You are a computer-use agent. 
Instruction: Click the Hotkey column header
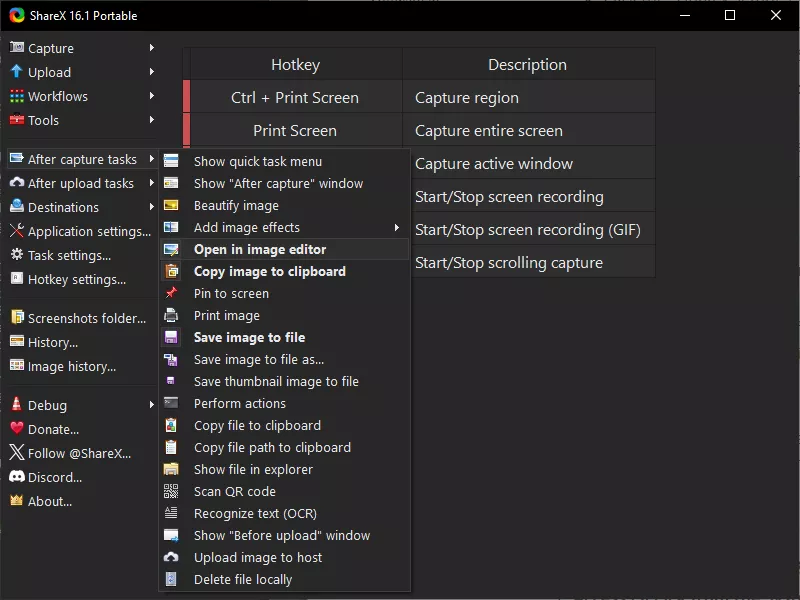coord(295,64)
